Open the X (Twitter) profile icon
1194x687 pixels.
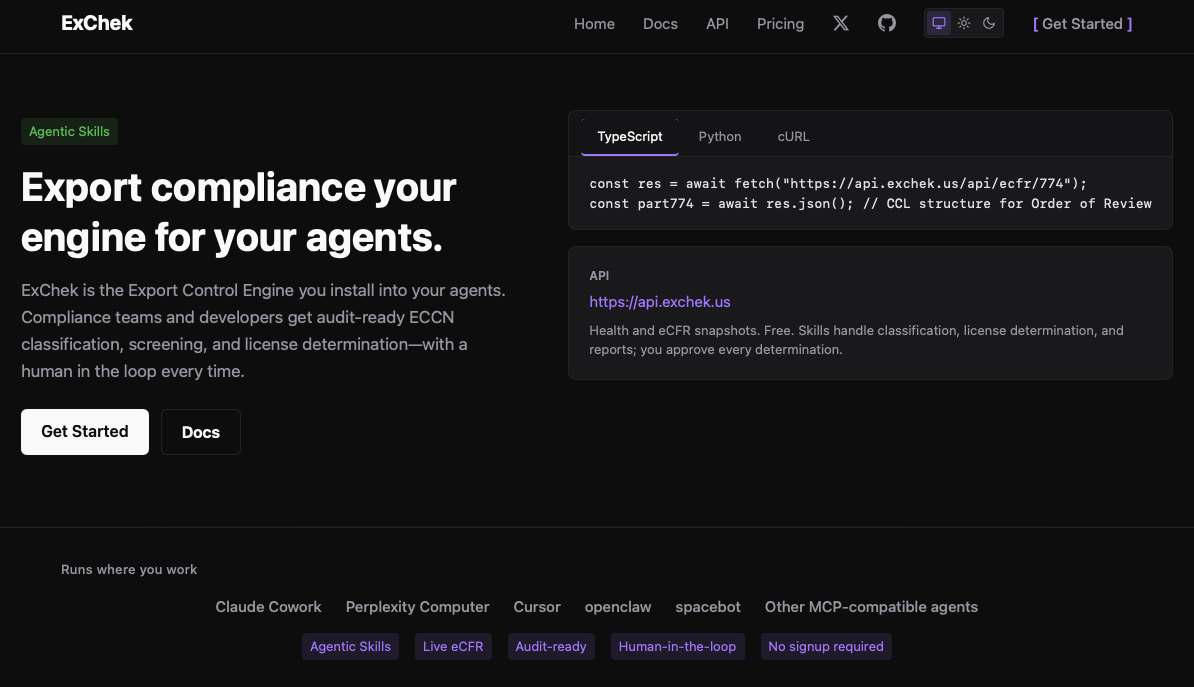(x=841, y=24)
